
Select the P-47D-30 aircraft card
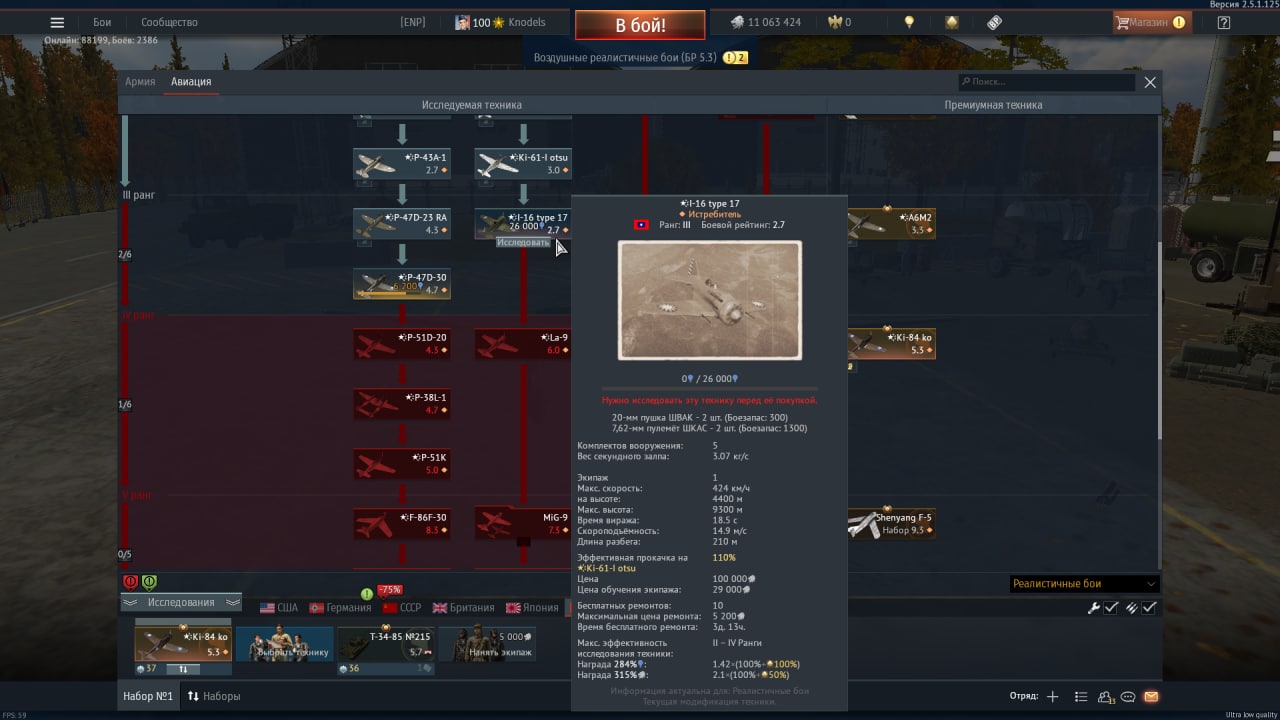pyautogui.click(x=402, y=283)
